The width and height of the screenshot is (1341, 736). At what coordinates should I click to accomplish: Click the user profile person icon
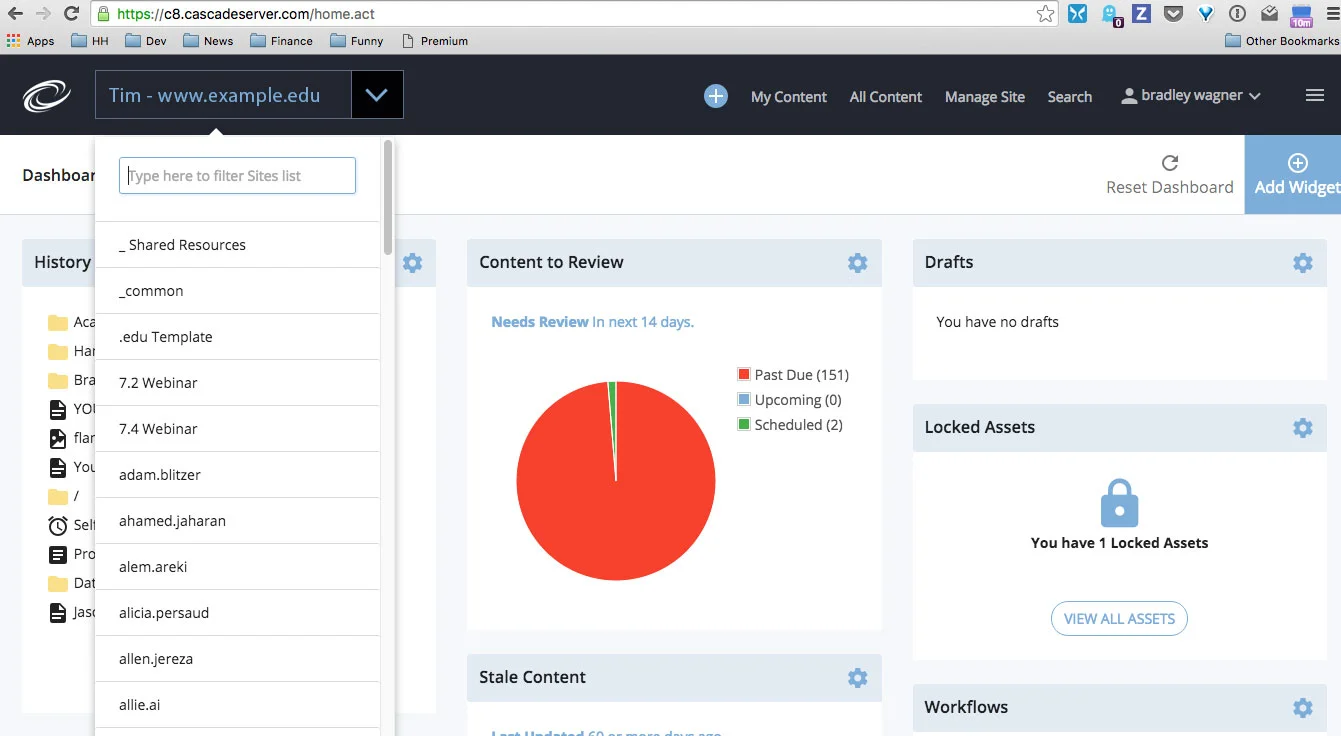pyautogui.click(x=1129, y=96)
